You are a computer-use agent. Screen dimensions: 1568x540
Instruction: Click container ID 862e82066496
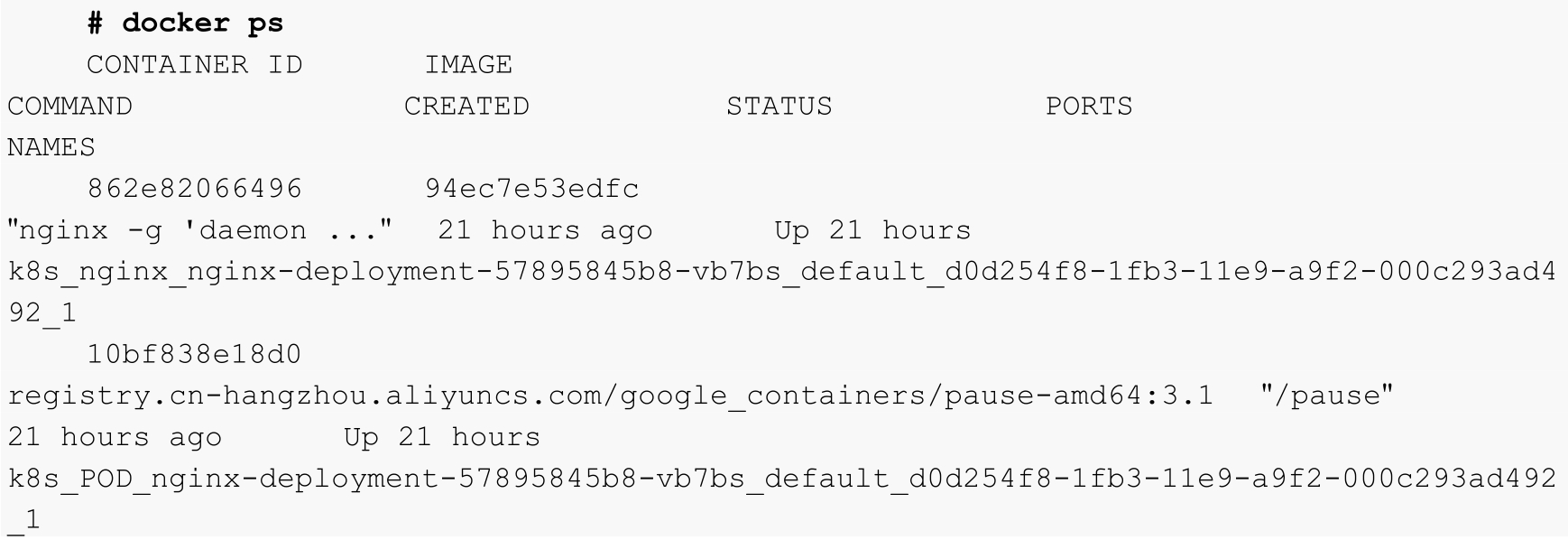[194, 189]
